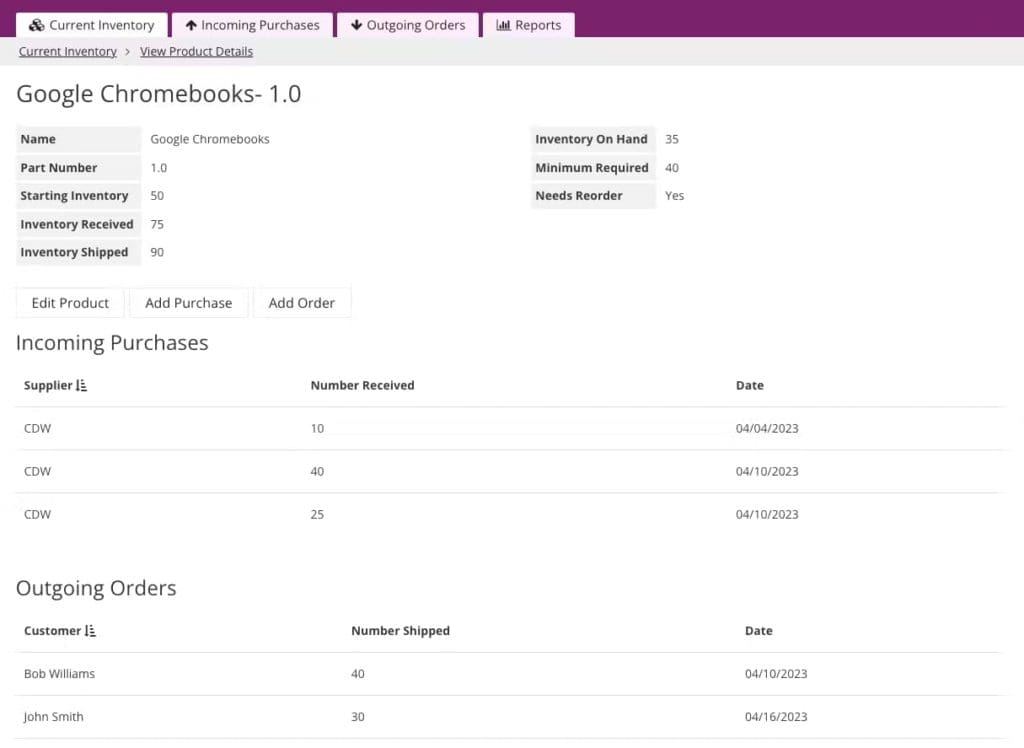Open the CDW purchase with 40 received
Image resolution: width=1024 pixels, height=748 pixels.
[x=37, y=471]
